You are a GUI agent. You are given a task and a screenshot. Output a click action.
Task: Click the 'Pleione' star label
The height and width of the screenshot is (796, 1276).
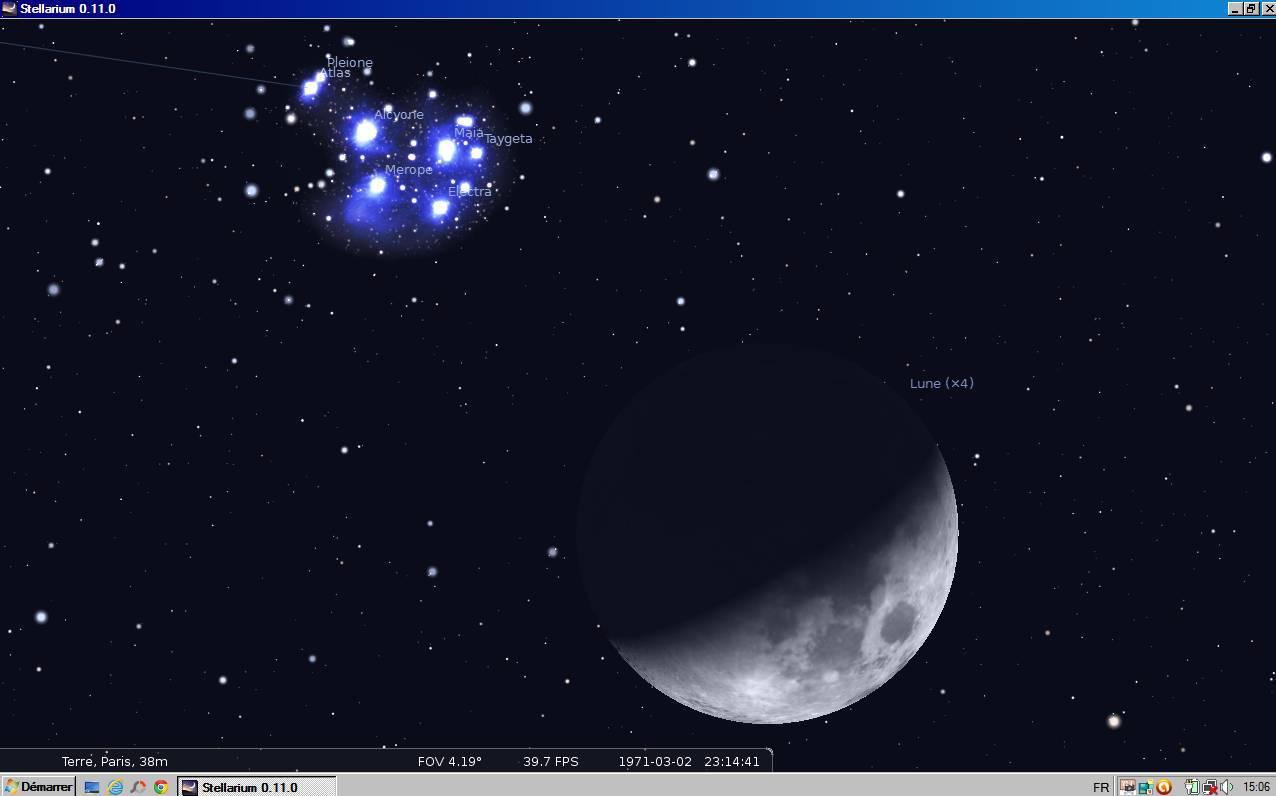pos(350,62)
